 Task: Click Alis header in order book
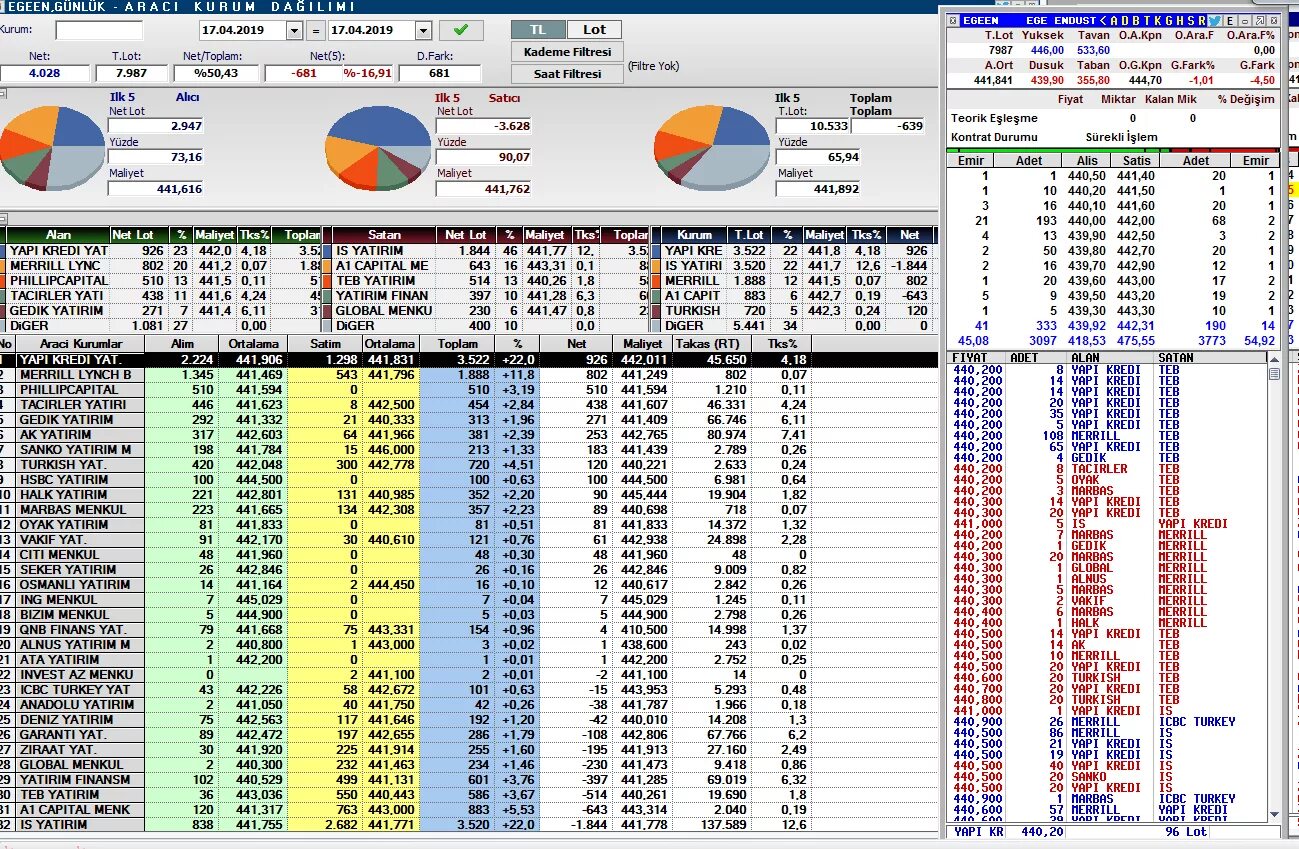click(x=1088, y=160)
